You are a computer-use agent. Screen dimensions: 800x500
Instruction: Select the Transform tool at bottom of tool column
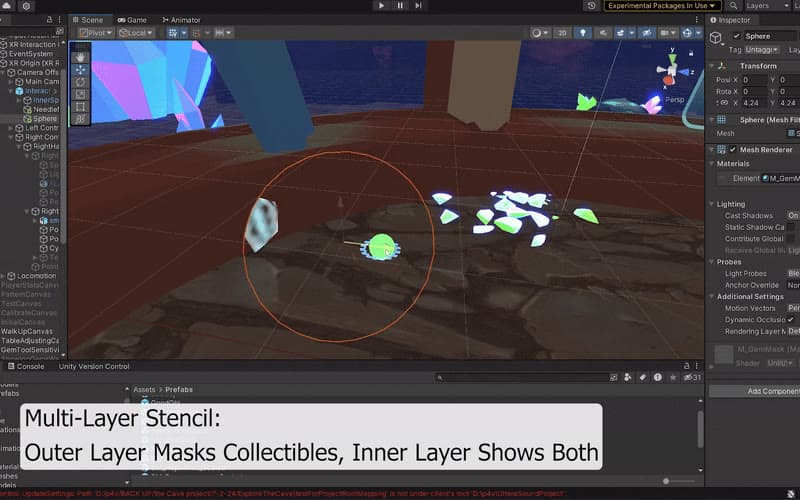coord(80,118)
